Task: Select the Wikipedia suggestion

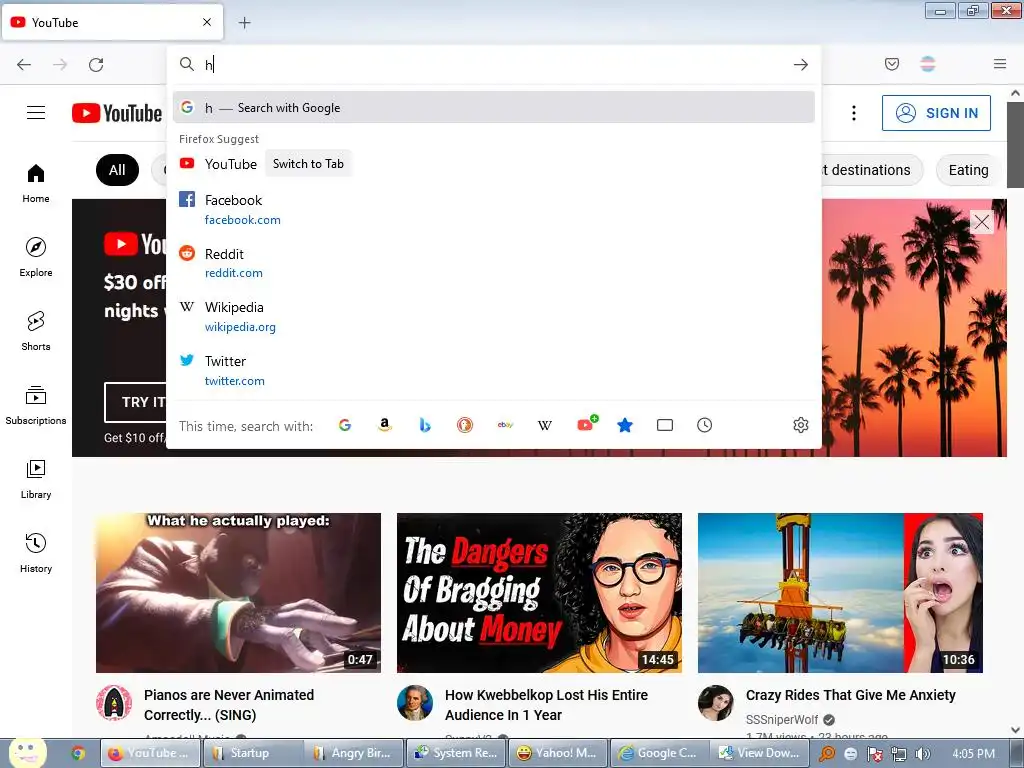Action: tap(494, 317)
